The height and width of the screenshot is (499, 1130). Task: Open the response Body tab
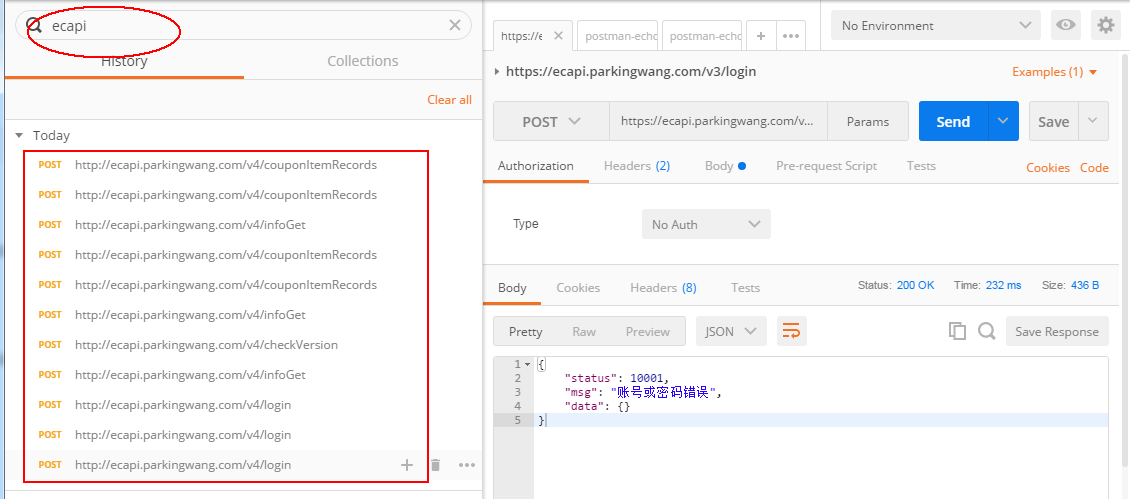[x=512, y=288]
